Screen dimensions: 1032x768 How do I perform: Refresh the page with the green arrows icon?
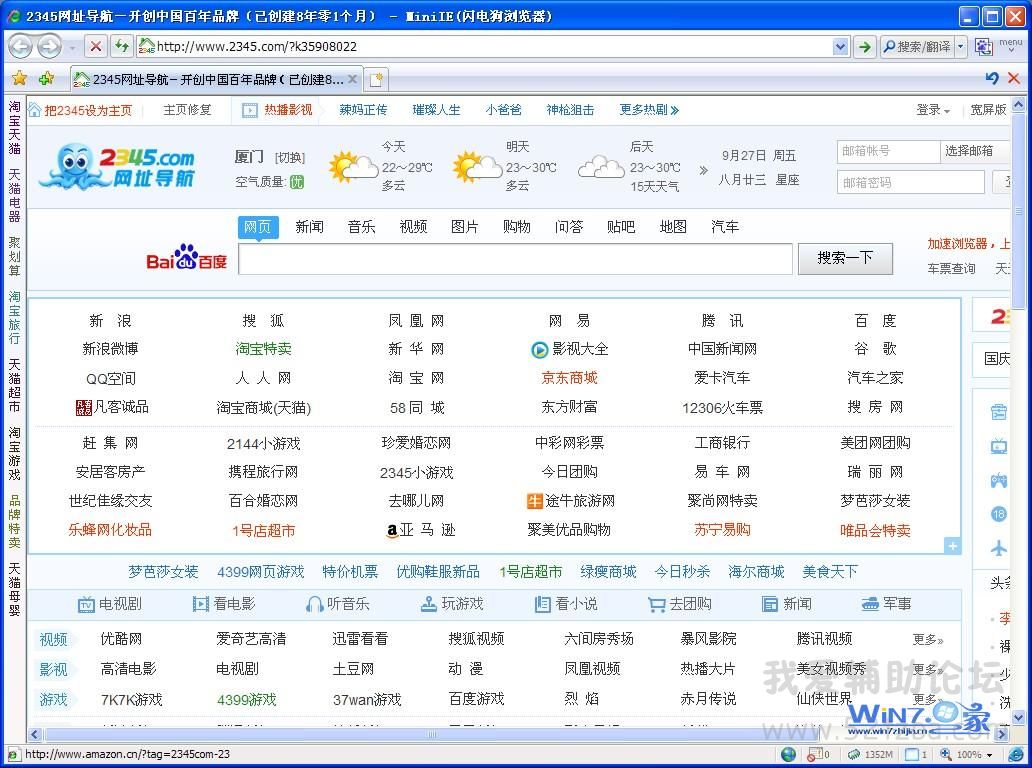pos(121,46)
